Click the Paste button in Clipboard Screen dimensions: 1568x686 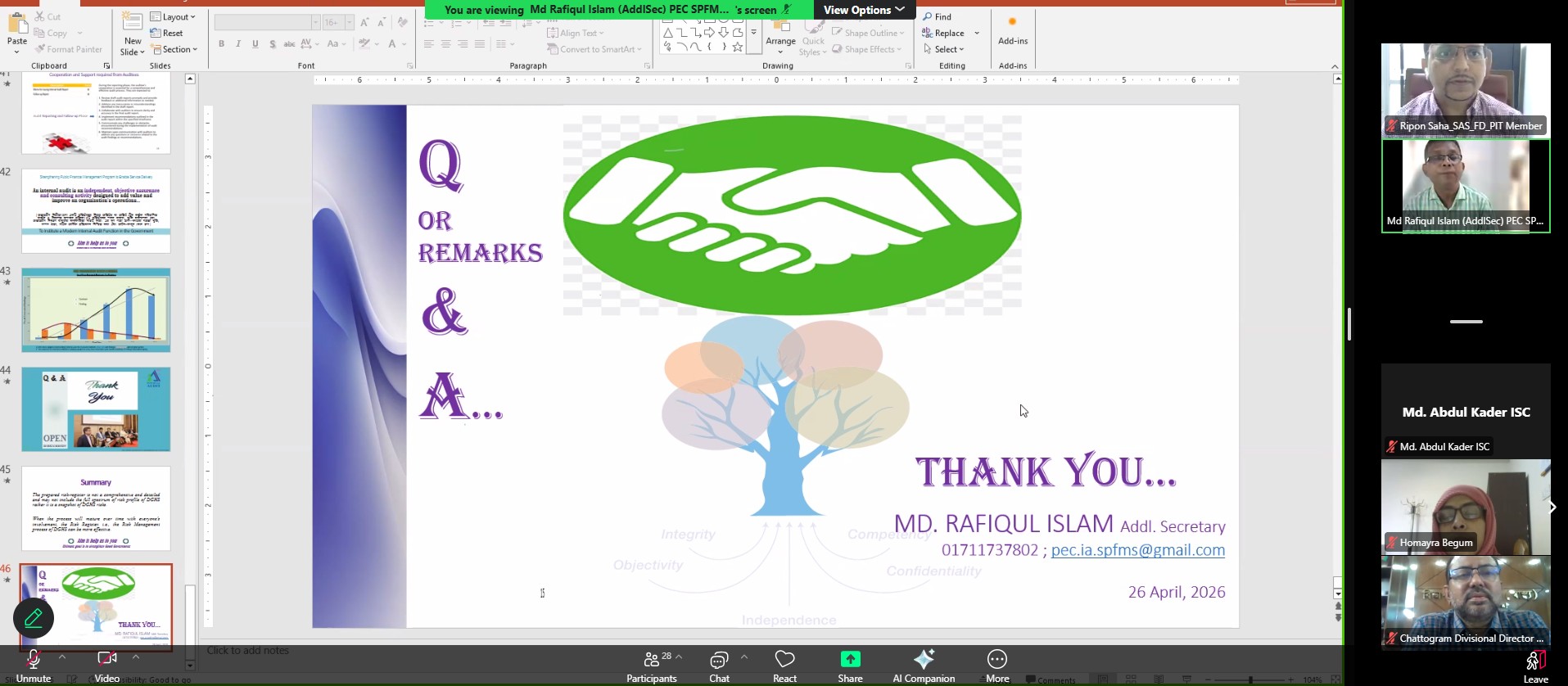tap(16, 33)
